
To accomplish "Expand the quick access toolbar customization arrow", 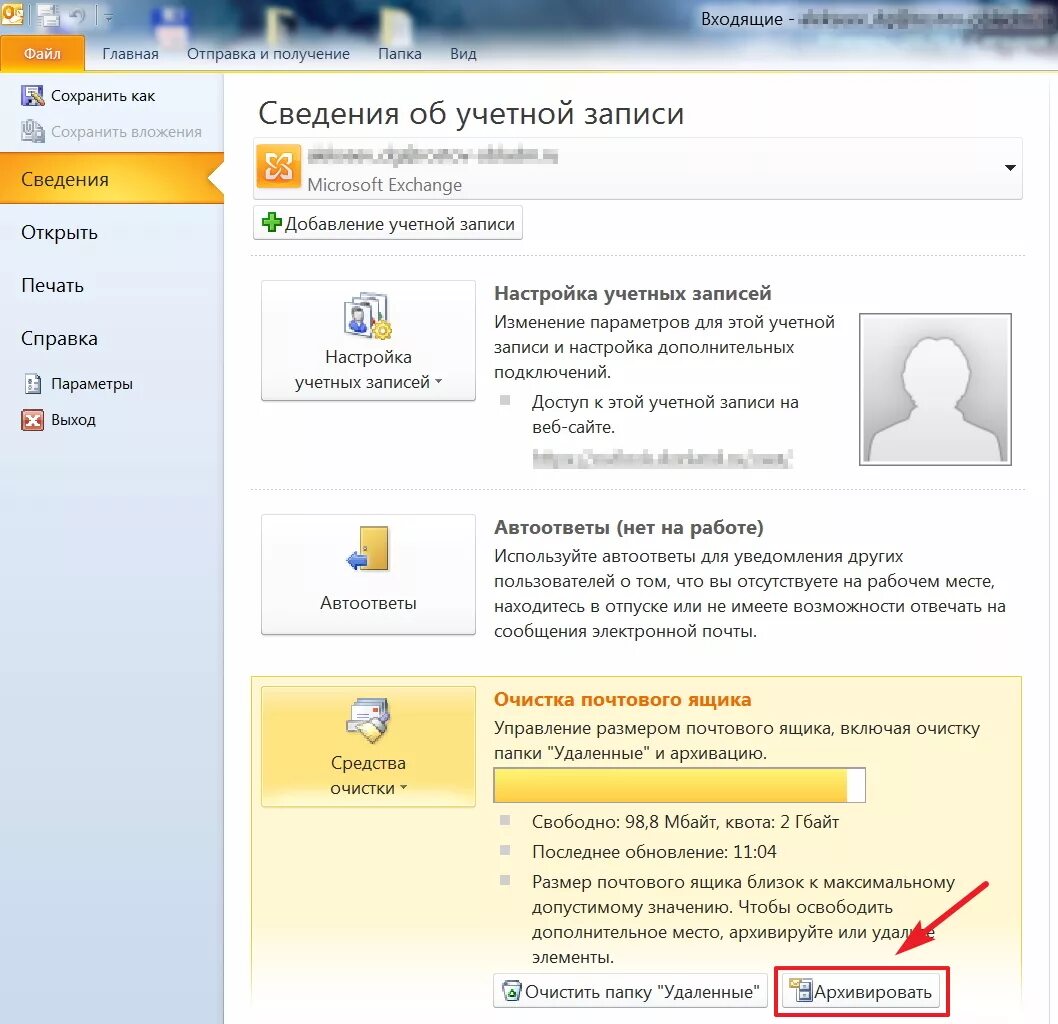I will coord(108,17).
